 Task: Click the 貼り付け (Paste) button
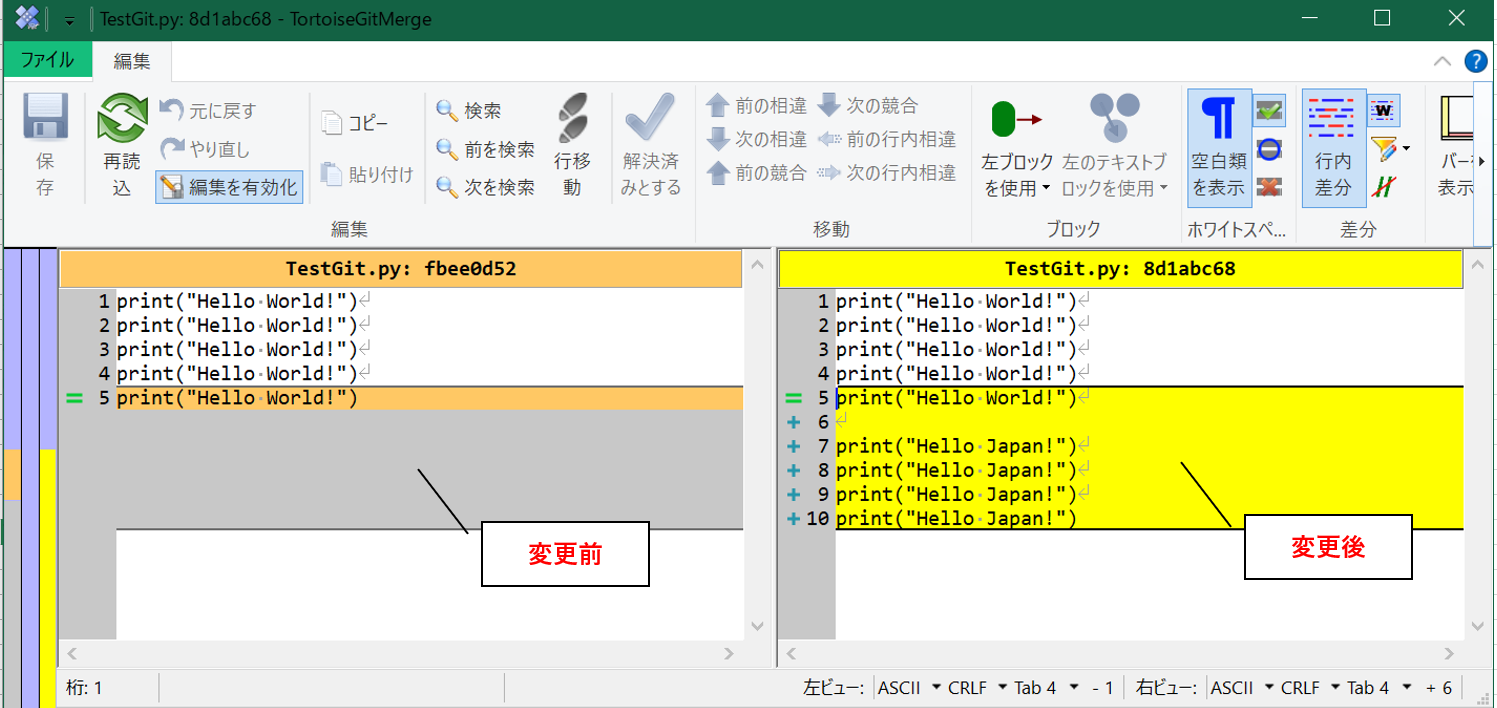click(x=367, y=174)
